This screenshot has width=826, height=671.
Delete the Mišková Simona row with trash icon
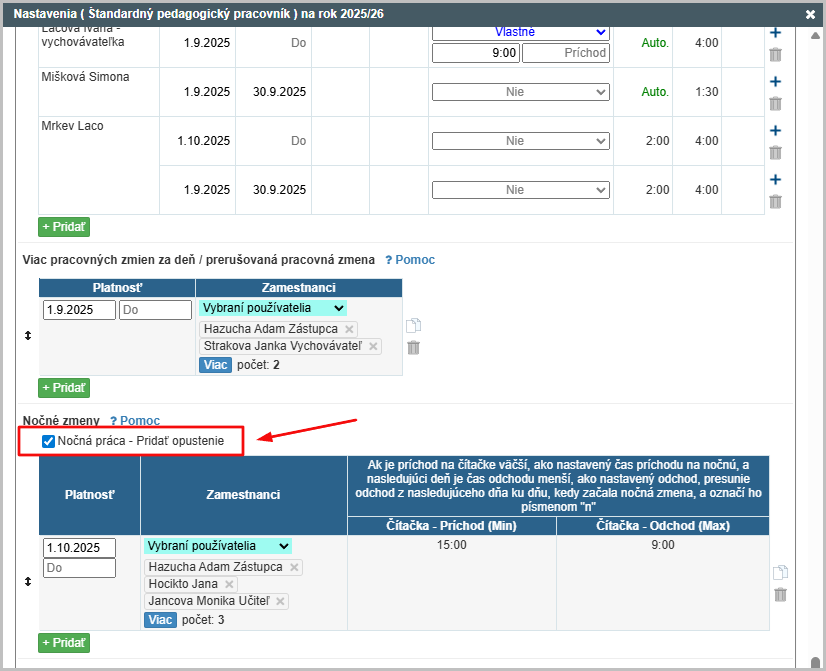[775, 103]
